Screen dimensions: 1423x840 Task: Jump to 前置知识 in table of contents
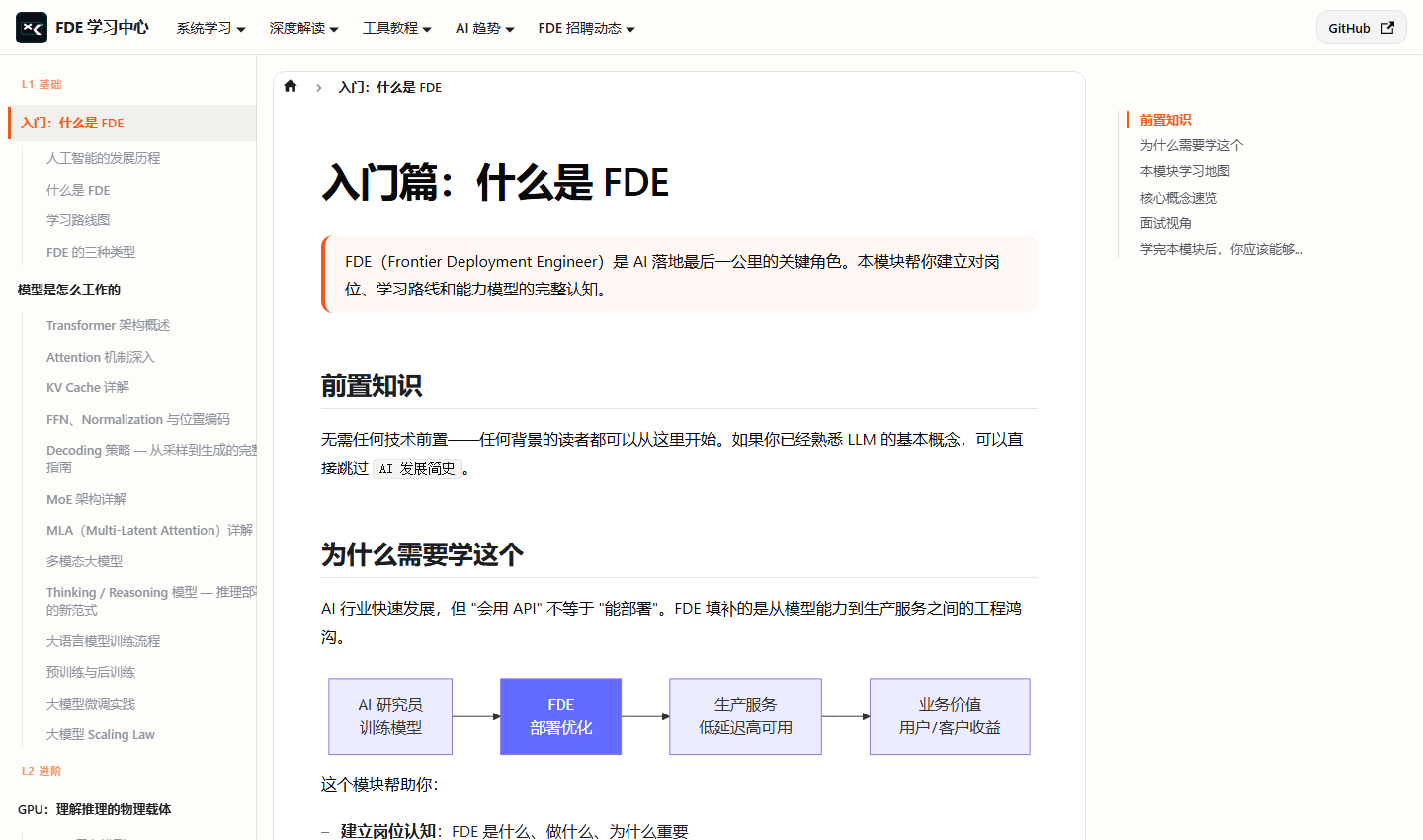(x=1165, y=120)
